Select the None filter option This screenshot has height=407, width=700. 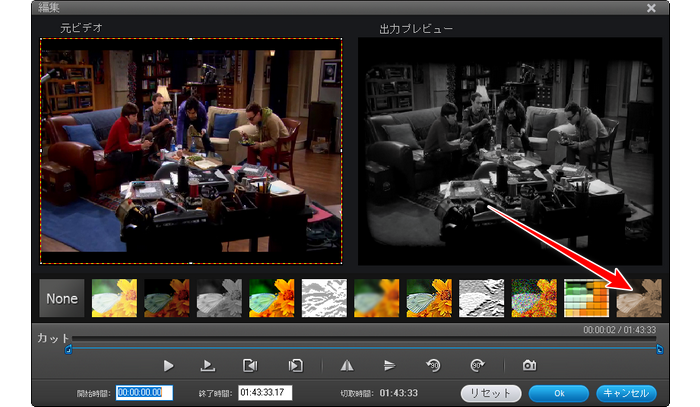(61, 298)
